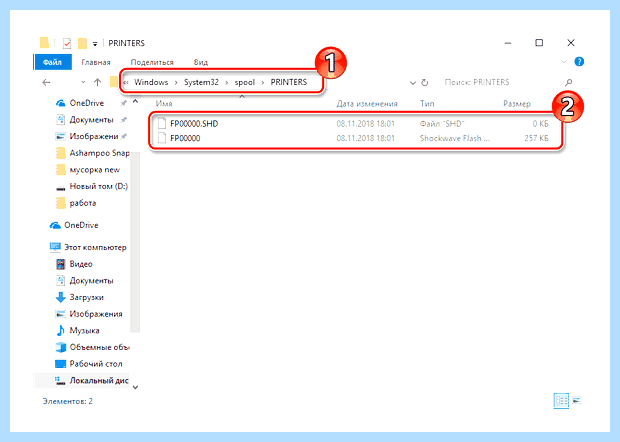Click navigation pane scroll up arrow
The height and width of the screenshot is (442, 620).
click(x=135, y=102)
